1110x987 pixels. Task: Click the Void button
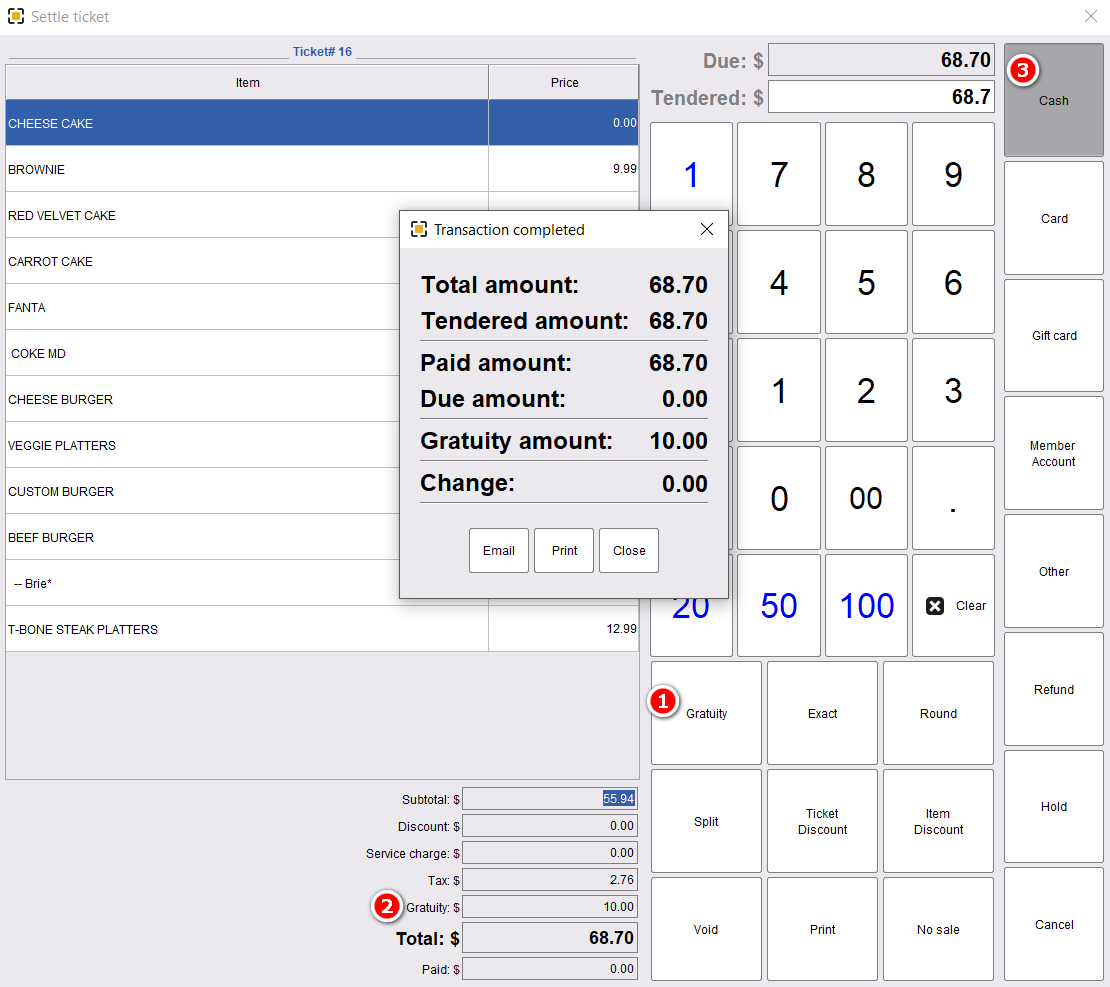[x=706, y=929]
